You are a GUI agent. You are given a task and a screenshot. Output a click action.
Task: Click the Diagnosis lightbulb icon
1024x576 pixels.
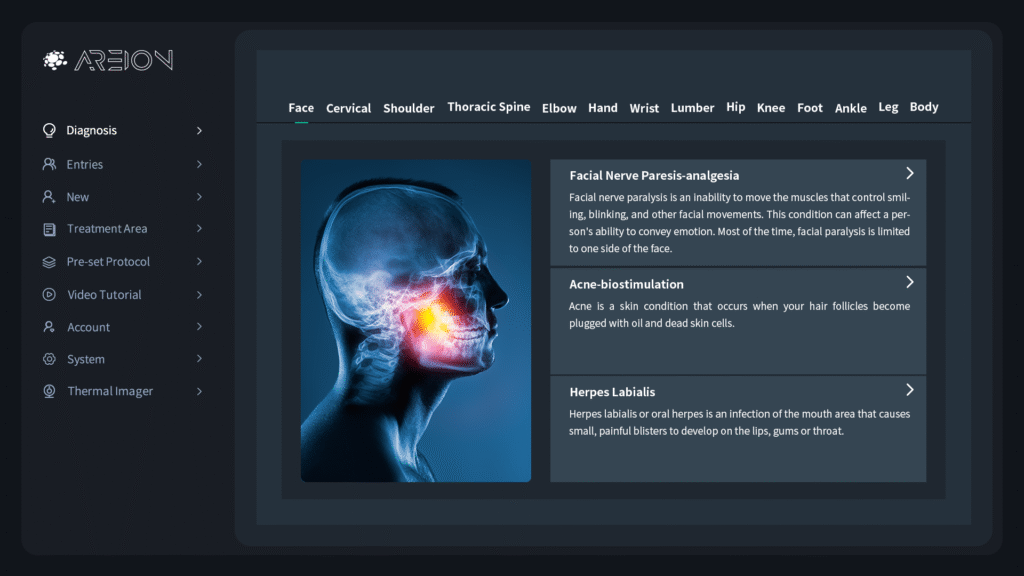[49, 131]
